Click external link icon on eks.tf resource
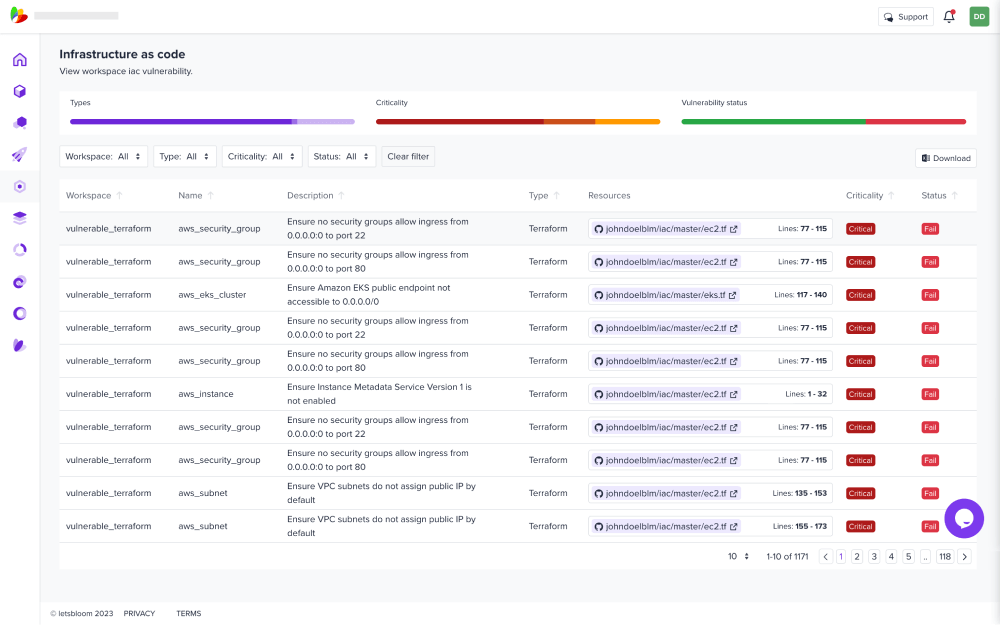The width and height of the screenshot is (1000, 625). pyautogui.click(x=732, y=295)
